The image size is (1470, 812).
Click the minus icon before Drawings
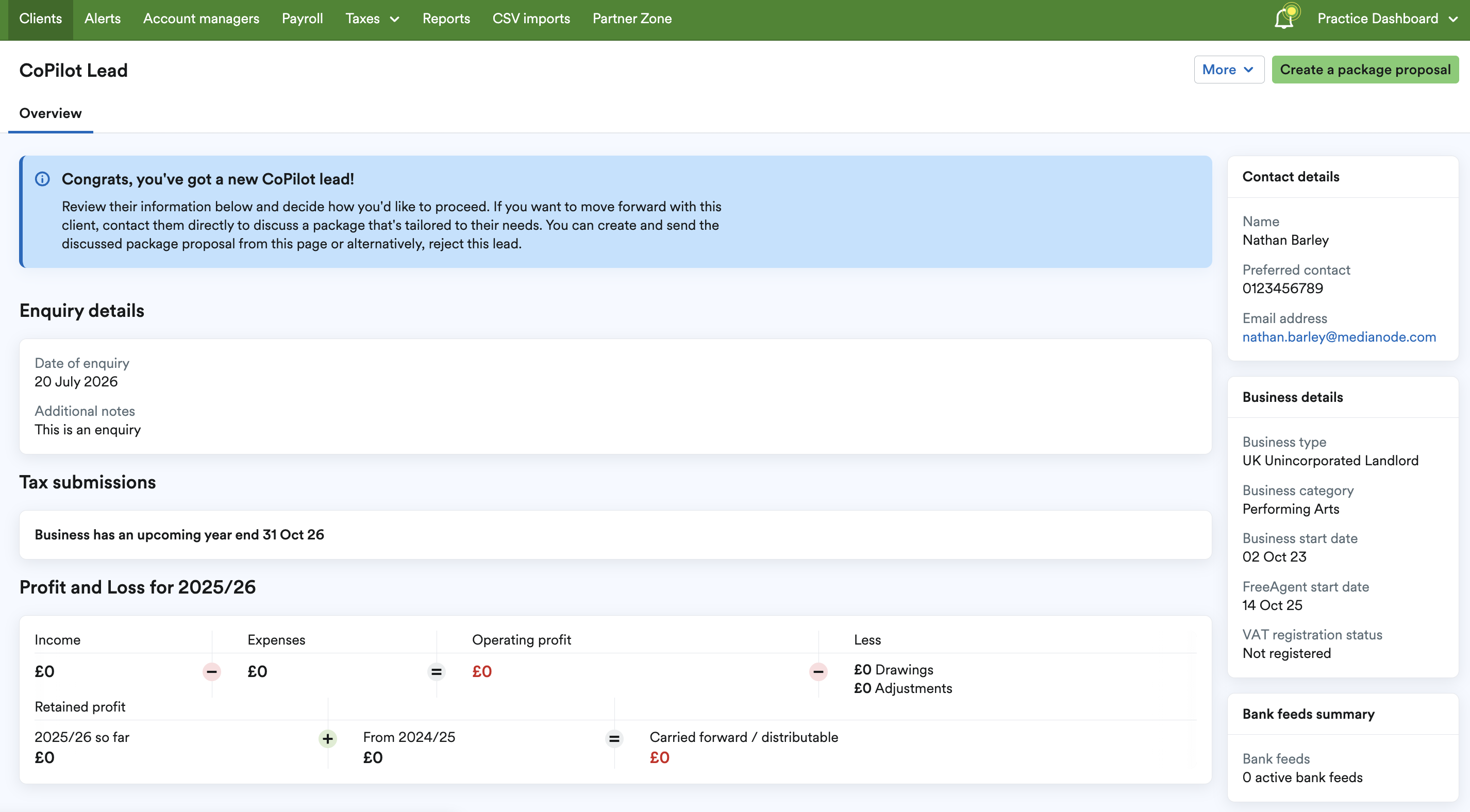(x=818, y=672)
